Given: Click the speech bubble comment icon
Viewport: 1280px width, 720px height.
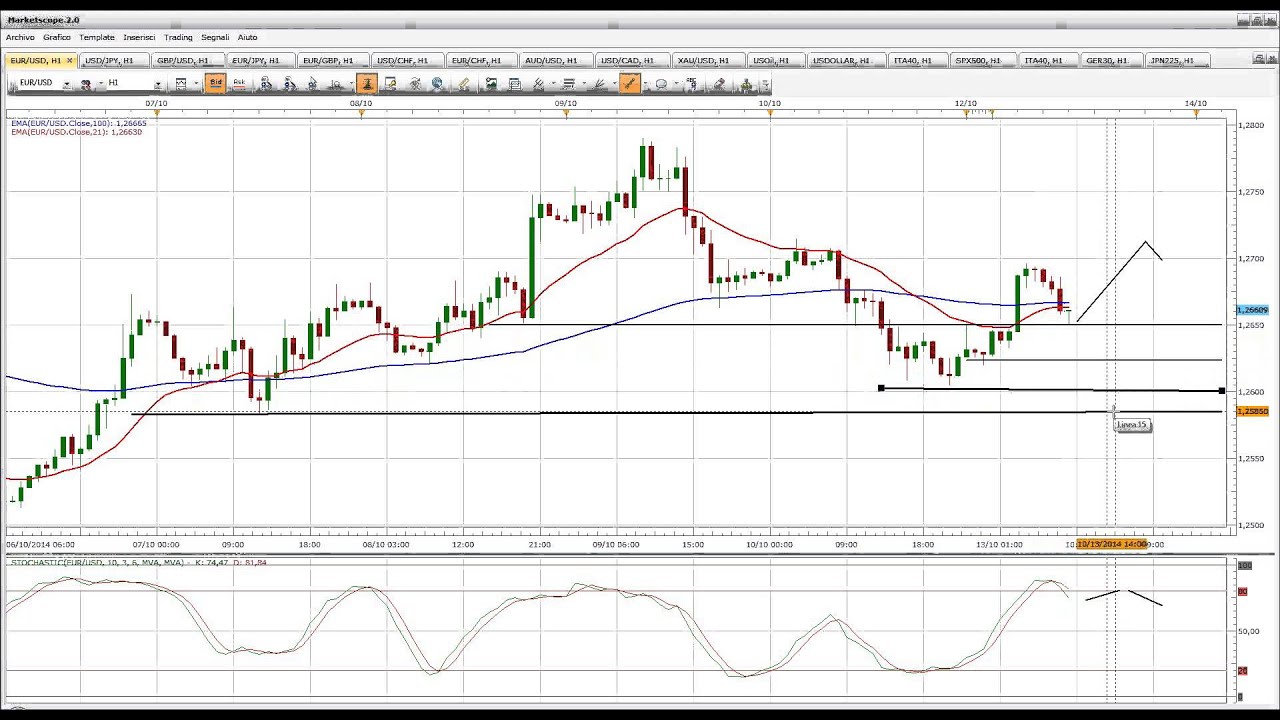Looking at the screenshot, I should pyautogui.click(x=661, y=84).
